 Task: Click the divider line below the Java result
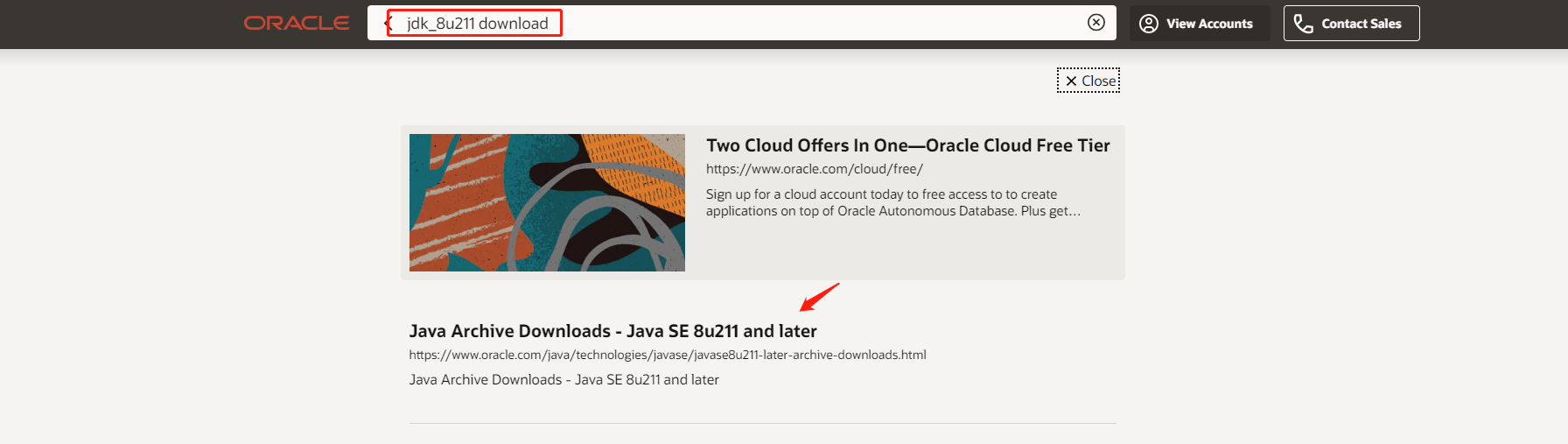tap(762, 424)
